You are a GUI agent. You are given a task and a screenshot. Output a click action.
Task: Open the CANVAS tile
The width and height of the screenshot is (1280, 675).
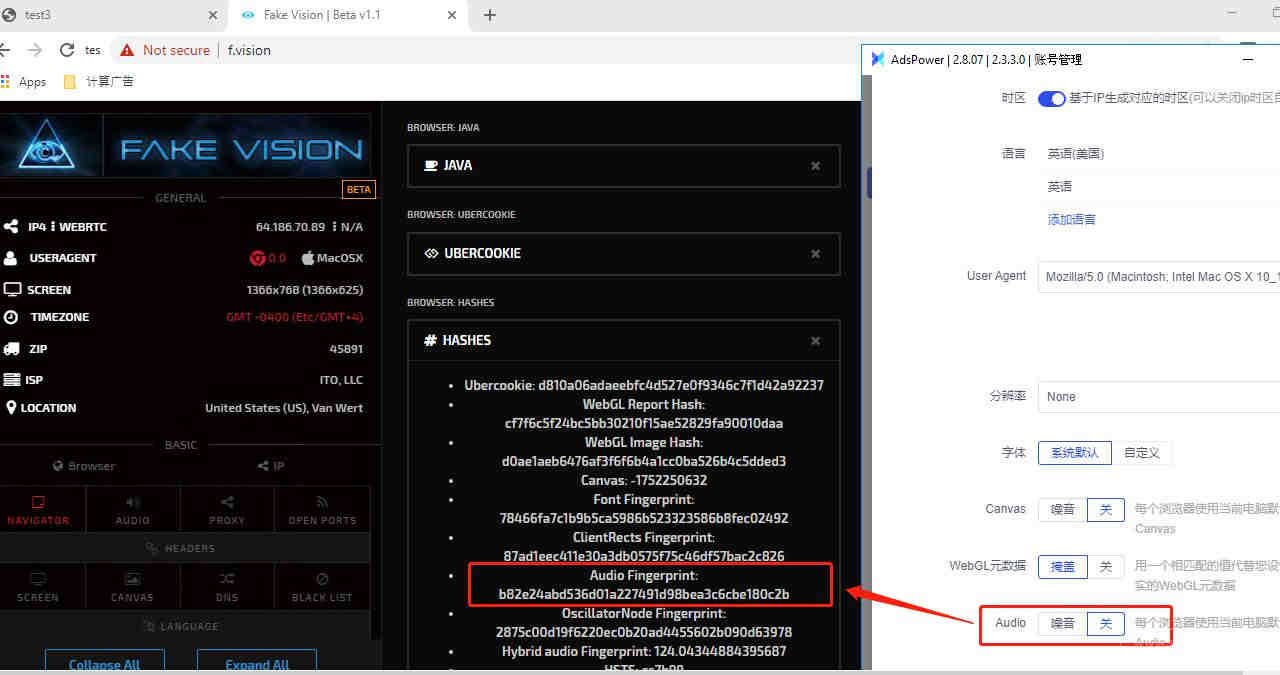point(132,587)
